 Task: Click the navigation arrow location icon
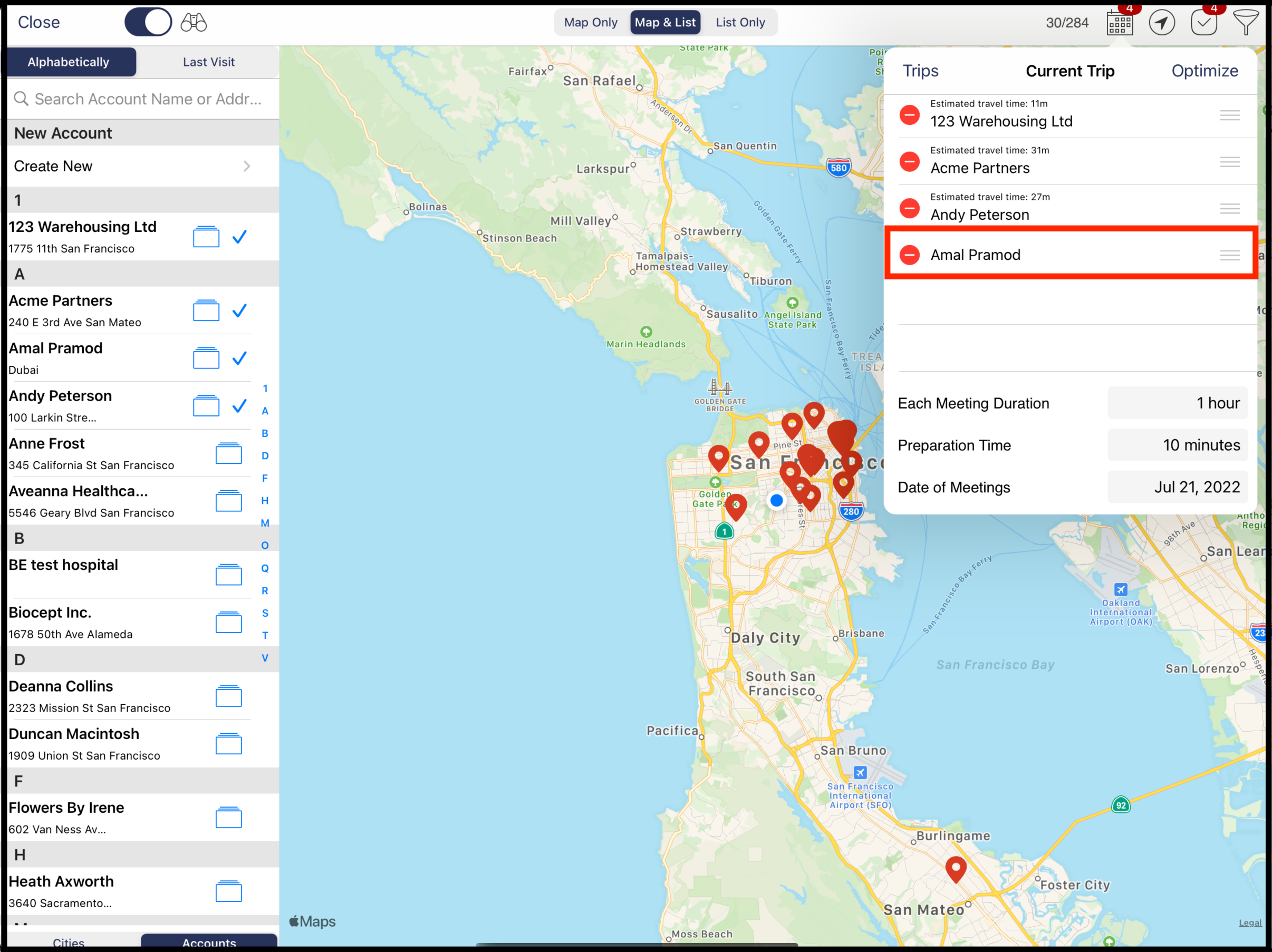(x=1162, y=23)
